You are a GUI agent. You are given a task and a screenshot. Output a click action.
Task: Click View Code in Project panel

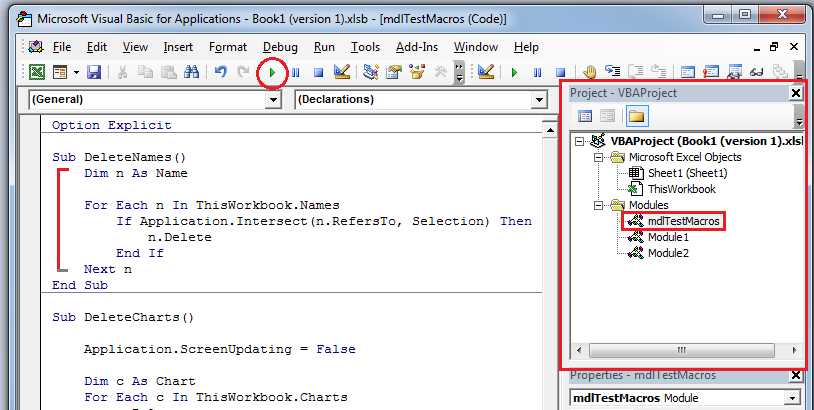[585, 116]
